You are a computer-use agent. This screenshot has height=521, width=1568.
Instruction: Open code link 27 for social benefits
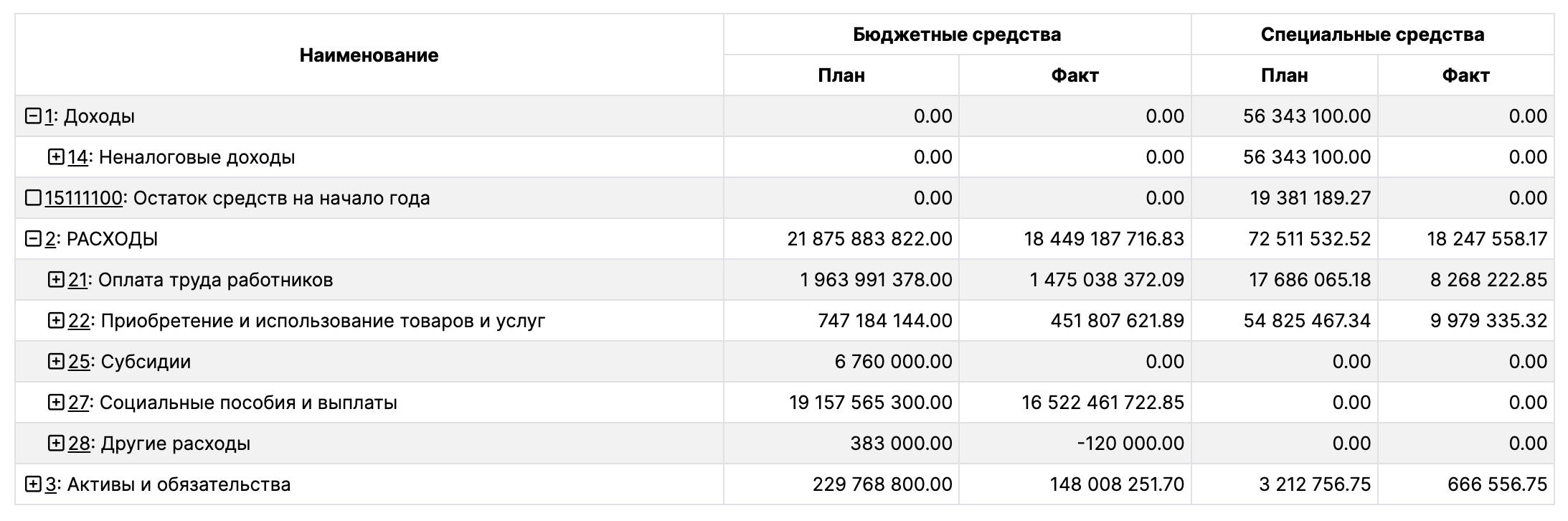(77, 403)
